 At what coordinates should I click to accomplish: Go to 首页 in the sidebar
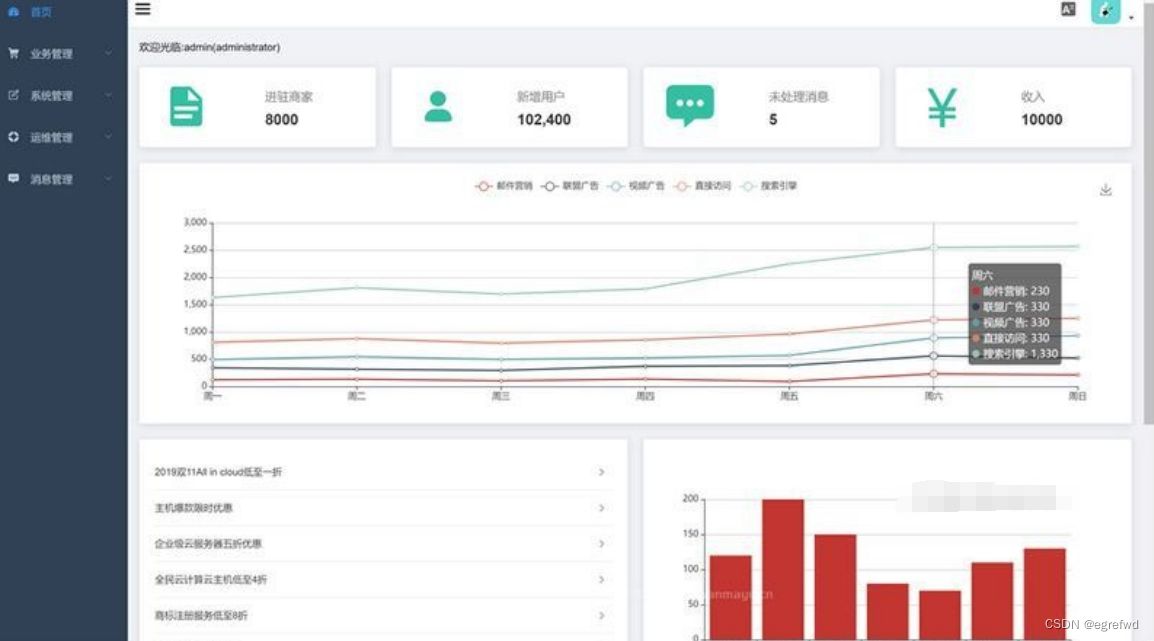click(40, 12)
